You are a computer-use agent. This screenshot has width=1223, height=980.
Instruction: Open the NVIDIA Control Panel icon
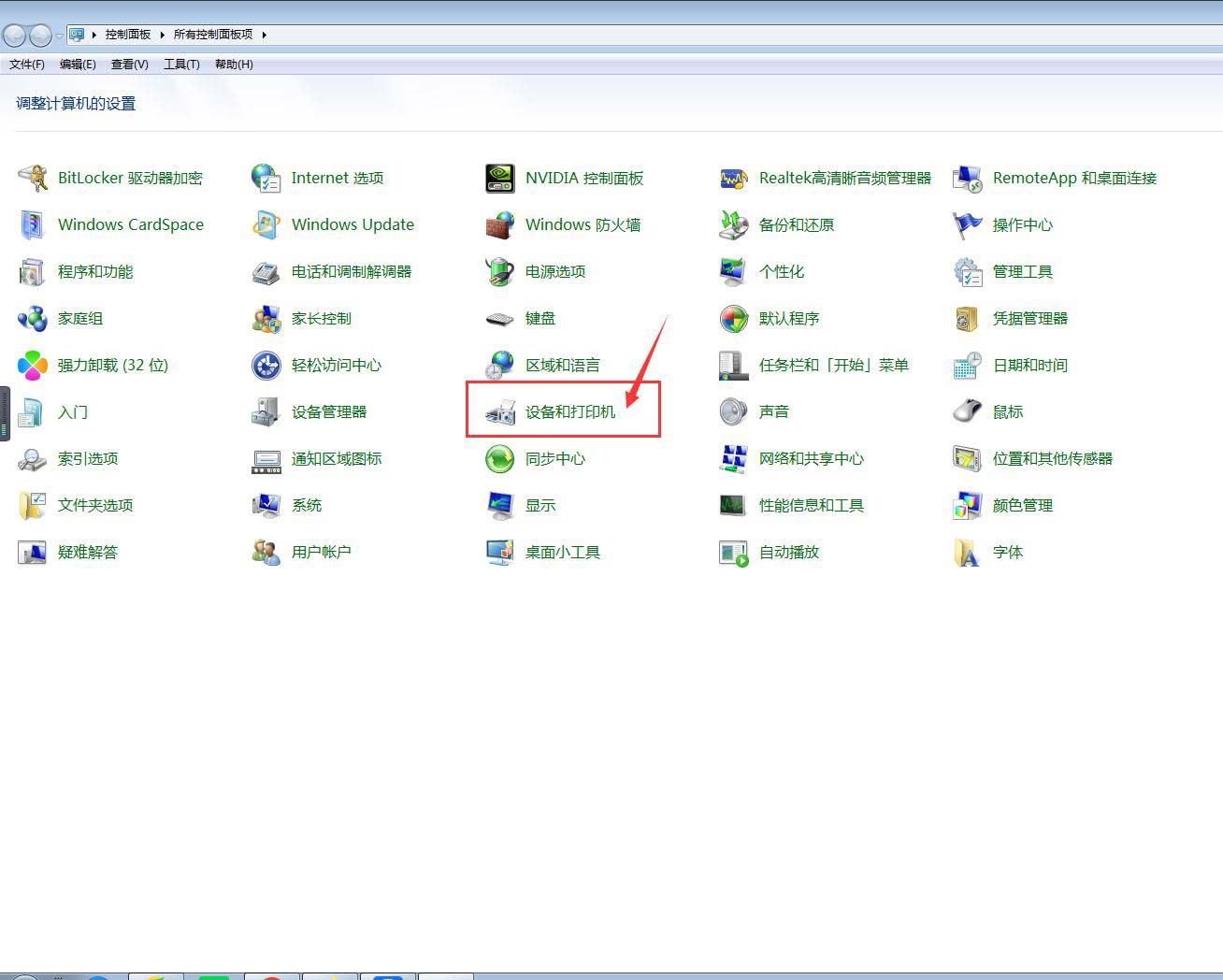(x=499, y=178)
